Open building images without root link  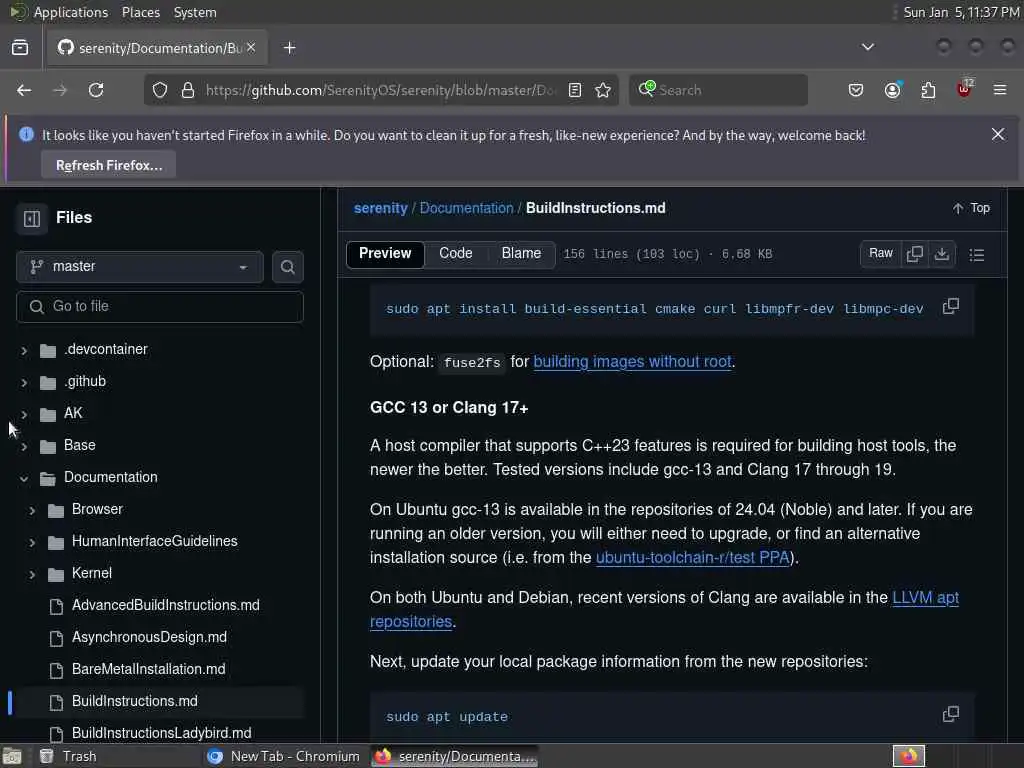click(632, 362)
